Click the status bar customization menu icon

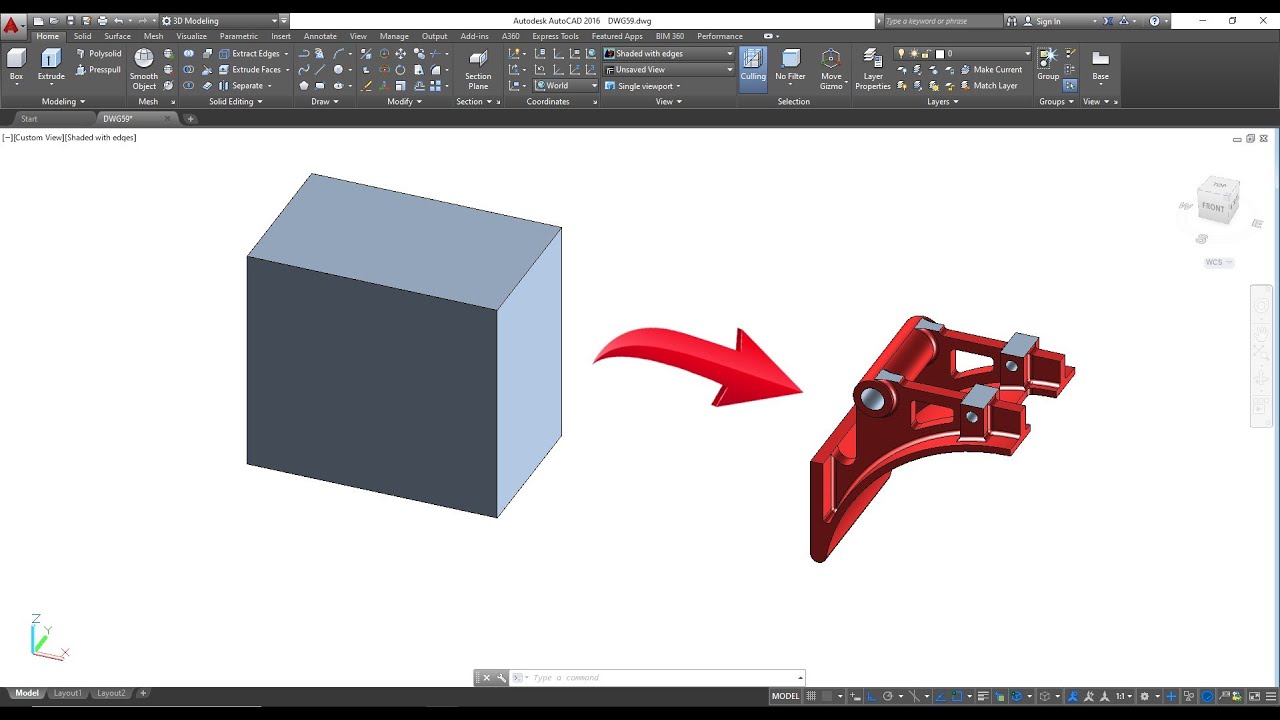click(x=1269, y=696)
